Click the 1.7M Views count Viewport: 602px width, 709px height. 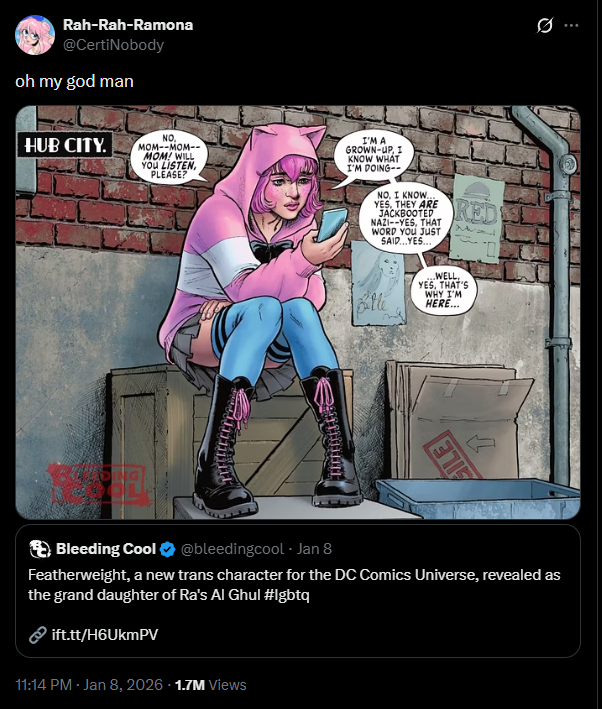pyautogui.click(x=210, y=685)
